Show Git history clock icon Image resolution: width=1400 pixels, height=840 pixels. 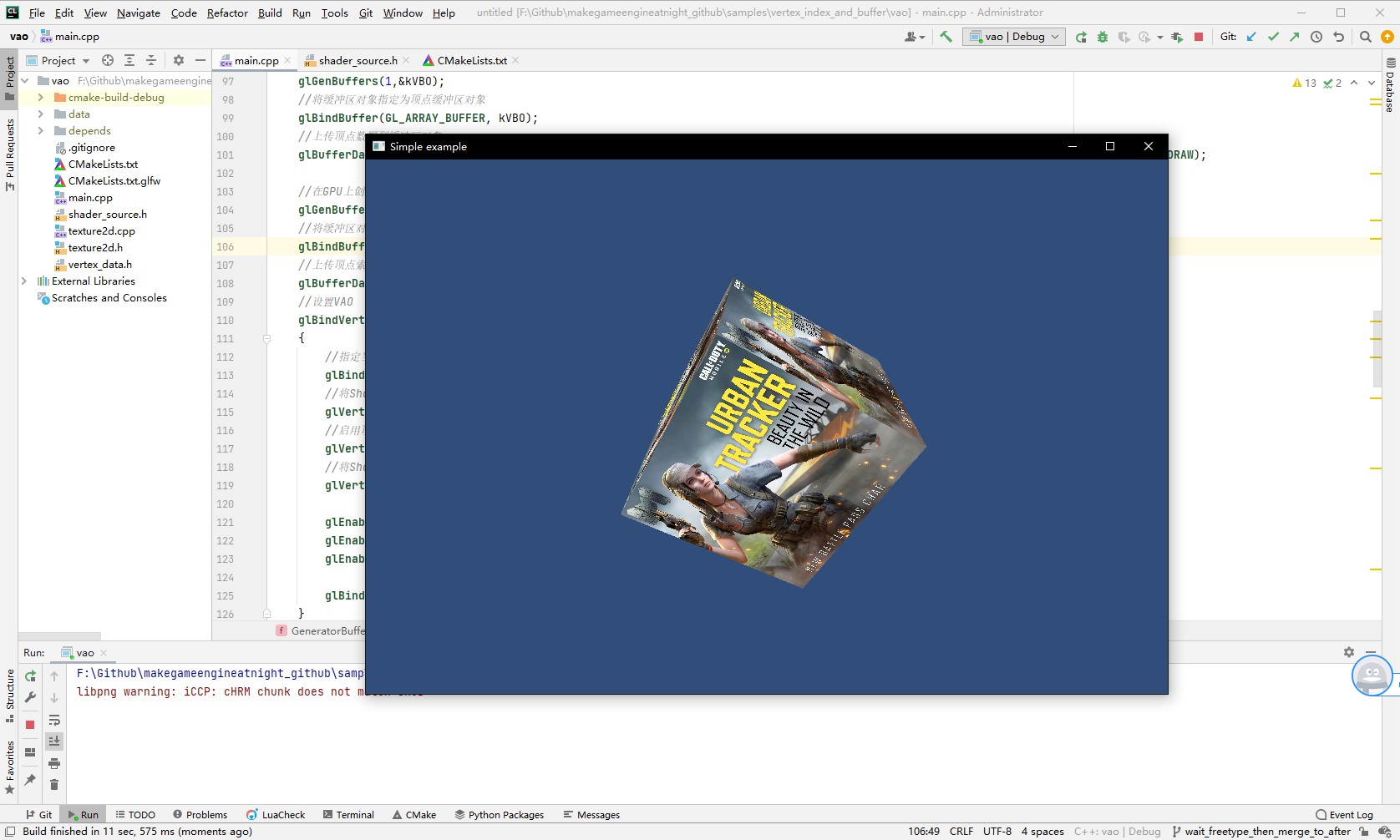1316,37
